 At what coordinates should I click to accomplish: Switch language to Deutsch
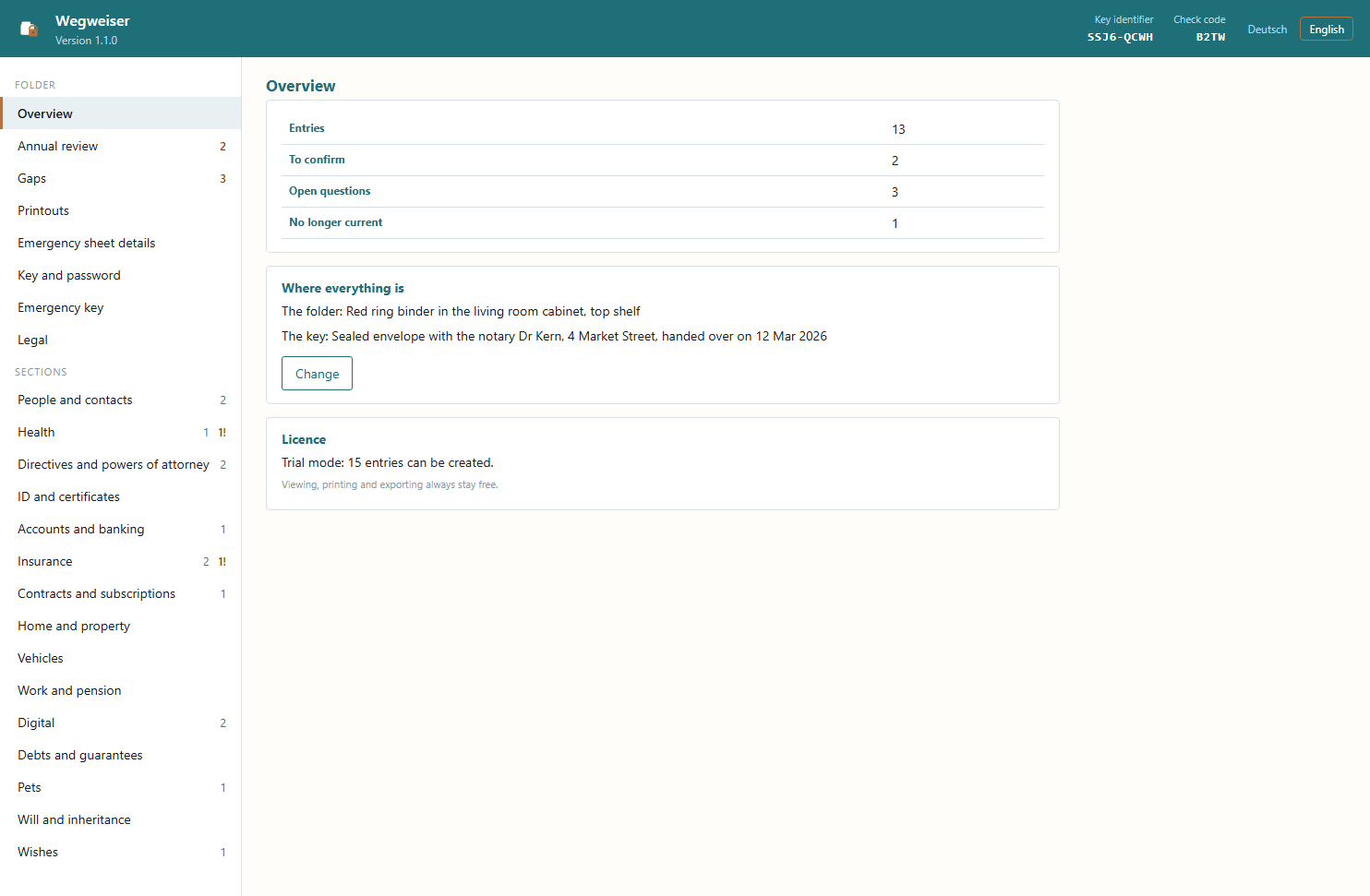pos(1267,30)
